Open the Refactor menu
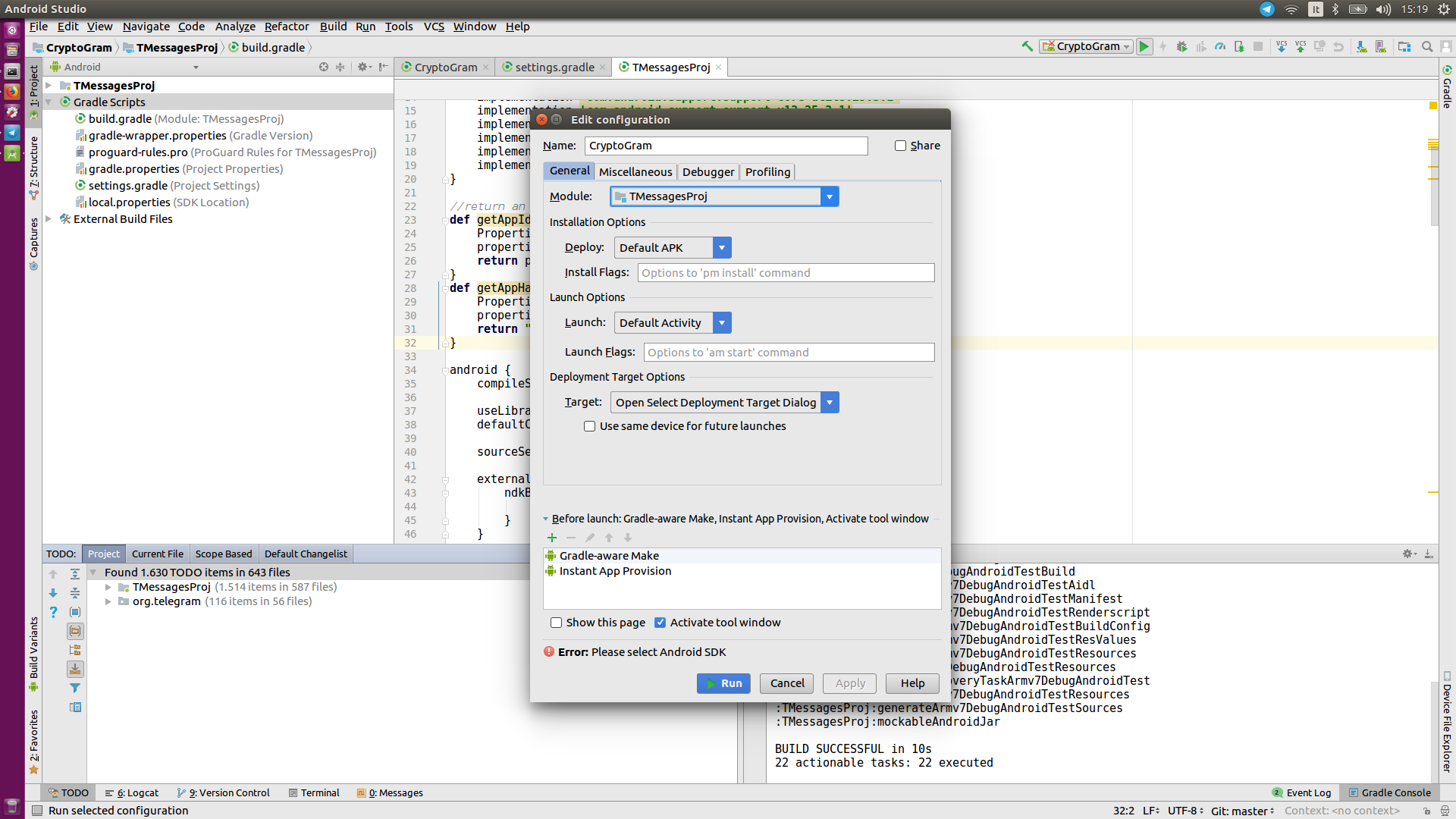The height and width of the screenshot is (819, 1456). 286,26
